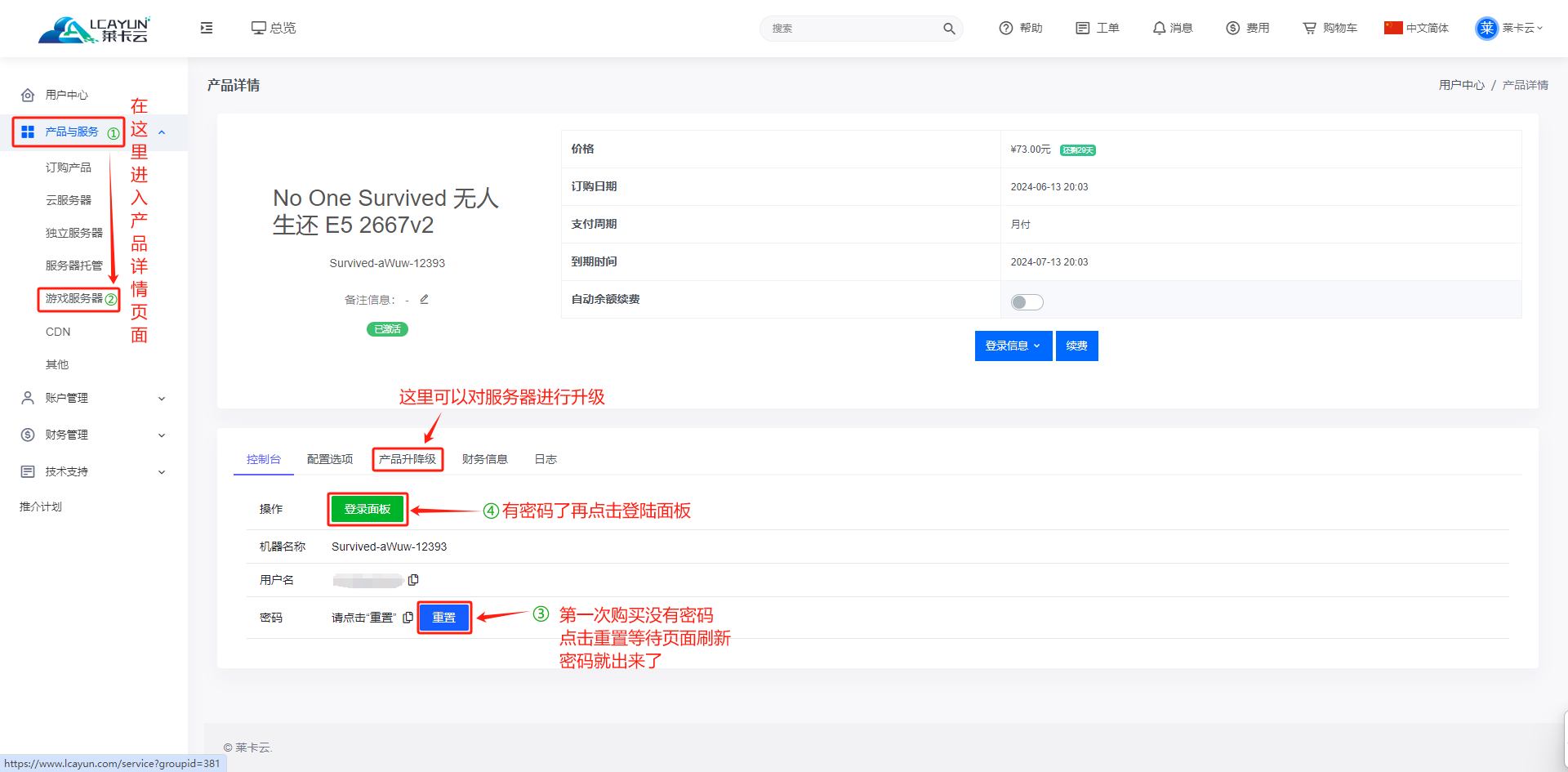Screen dimensions: 1568x772
Task: Open 登录信息 dropdown button
Action: pos(1013,346)
